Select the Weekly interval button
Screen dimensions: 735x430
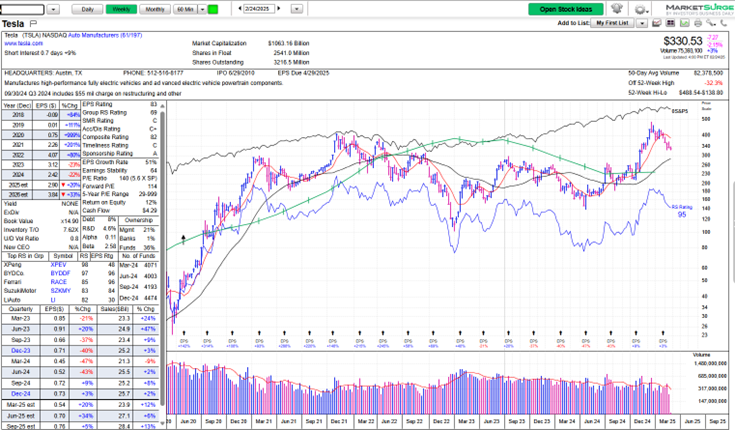point(121,9)
